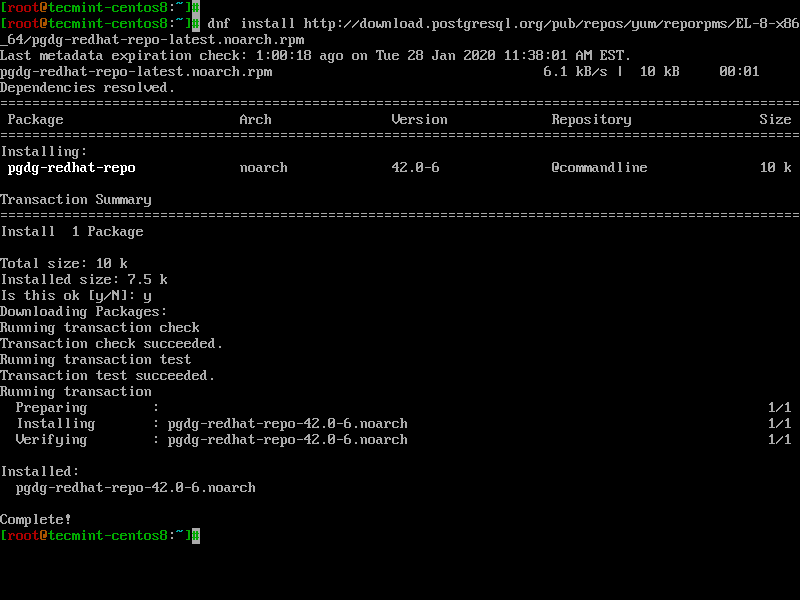Click the '1/1' counter on the Preparing row

tap(780, 407)
